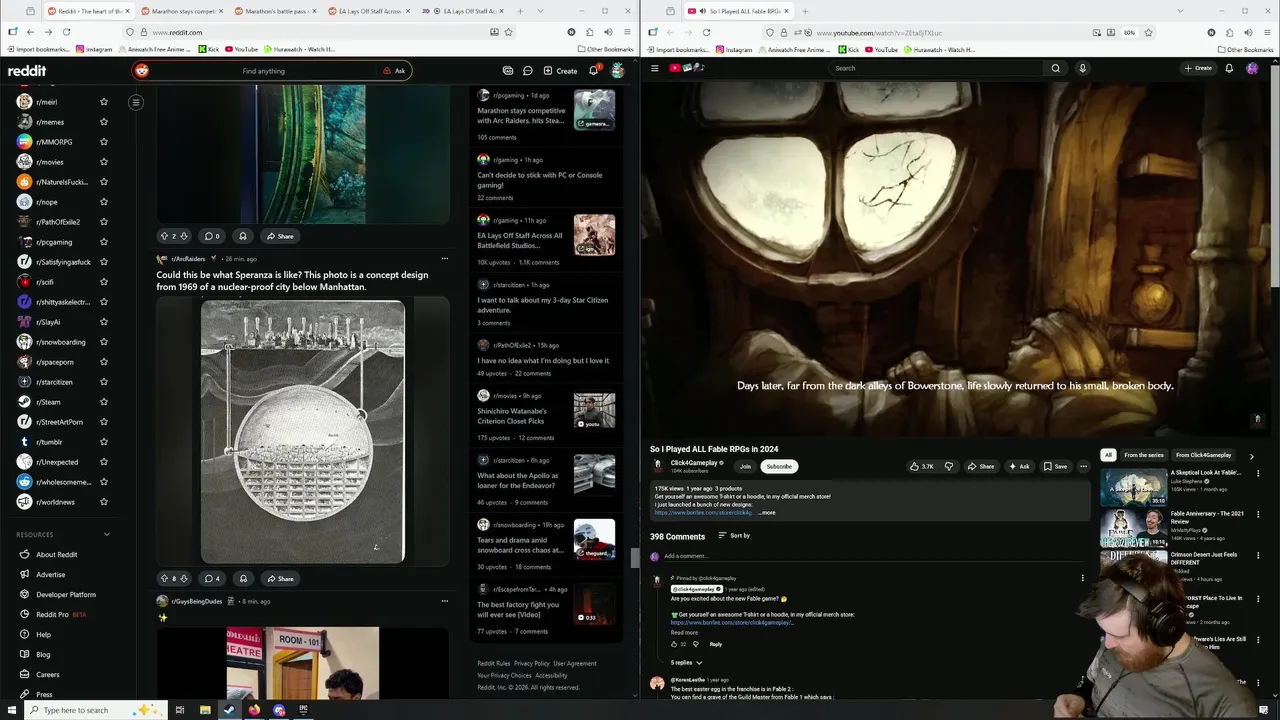Favorite r/movies with its star
The image size is (1280, 720).
[104, 162]
